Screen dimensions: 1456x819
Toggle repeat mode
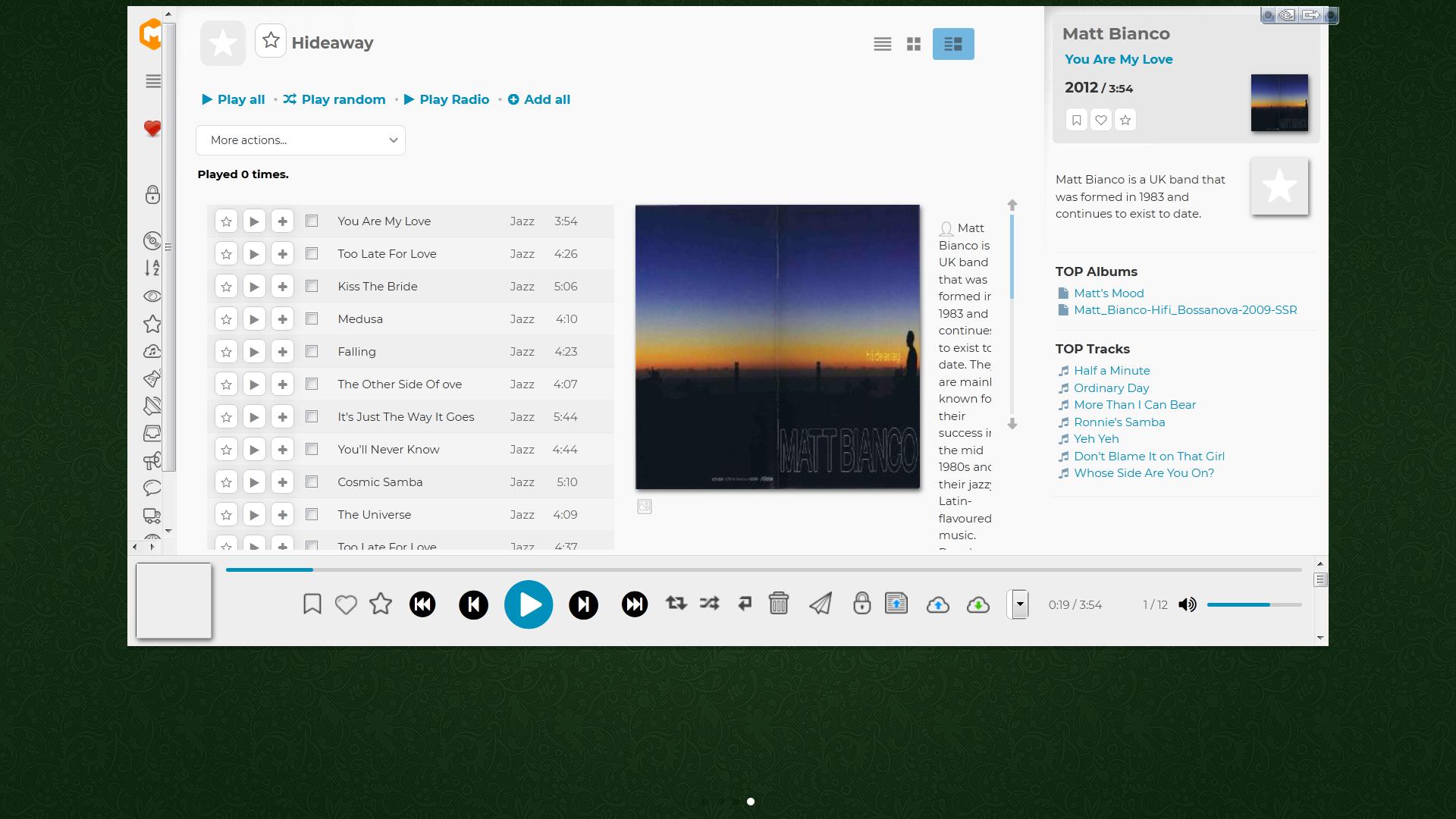point(676,604)
